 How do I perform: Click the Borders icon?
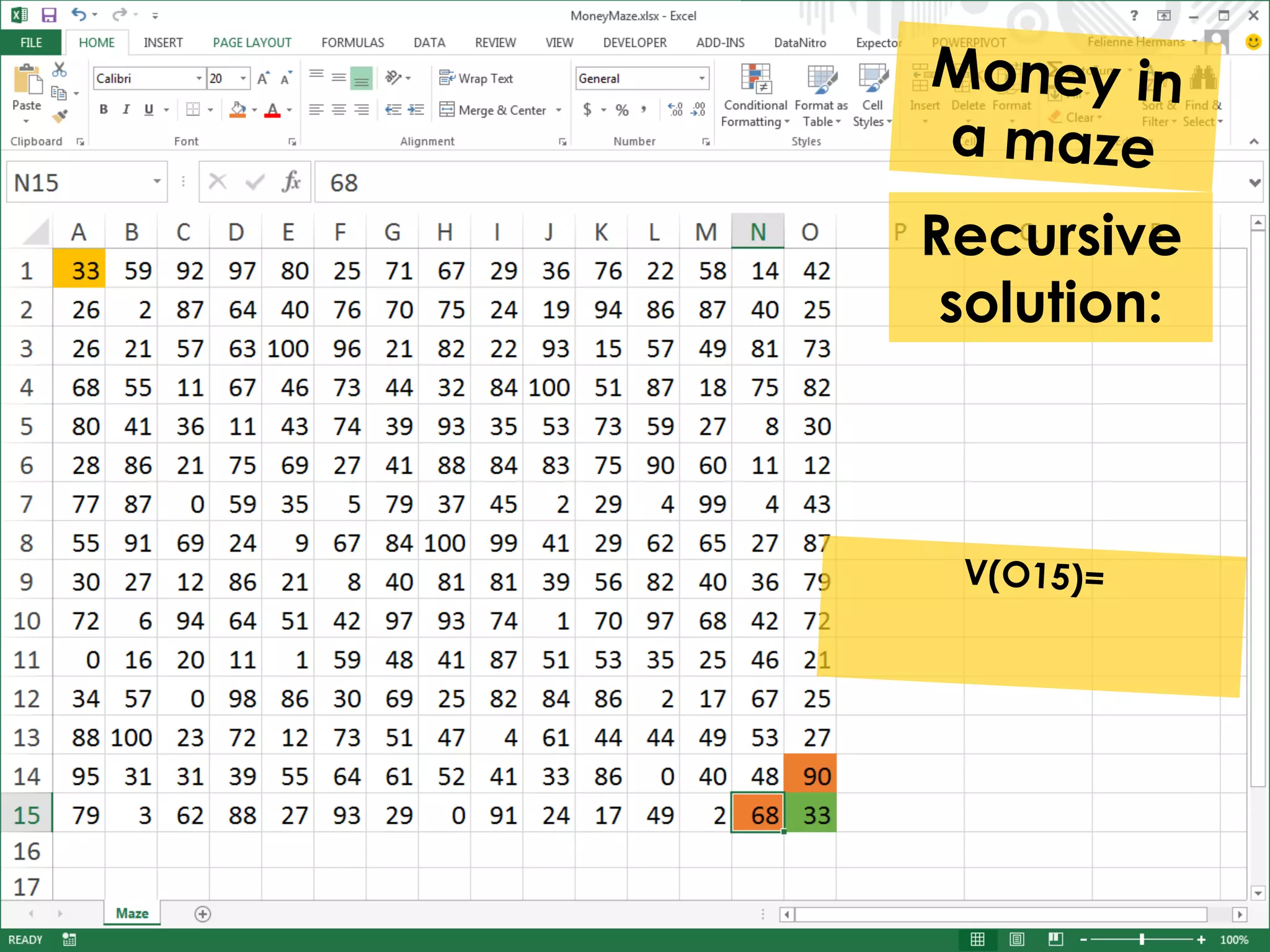click(193, 110)
